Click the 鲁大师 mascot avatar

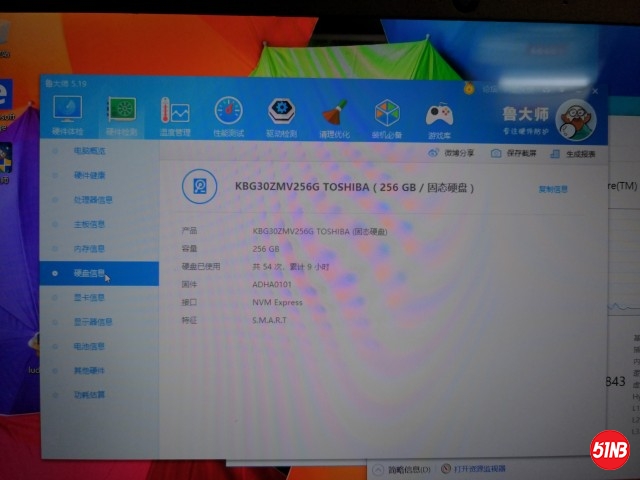tap(574, 122)
